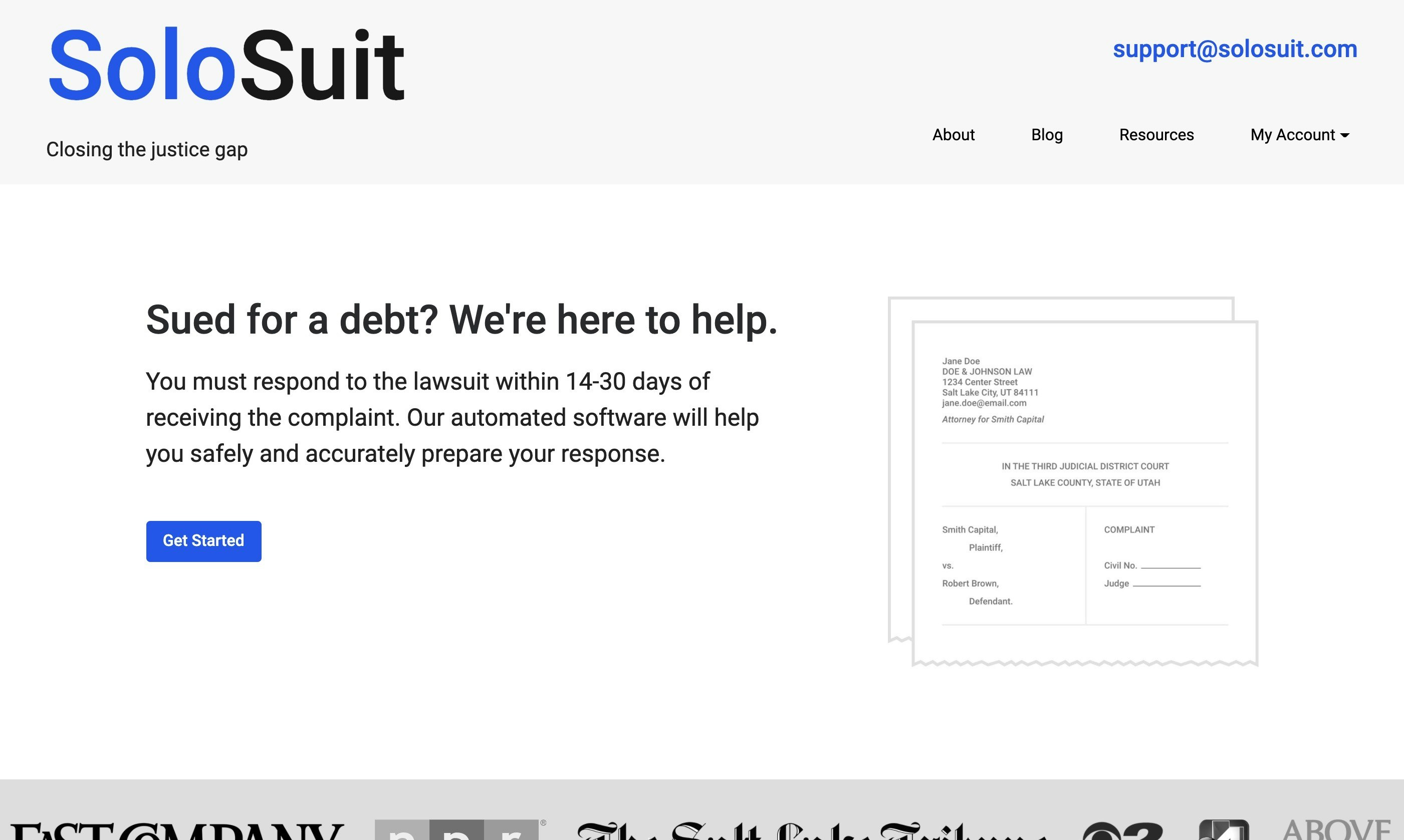Click the Sued for a debt headline
The width and height of the screenshot is (1404, 840).
point(462,320)
